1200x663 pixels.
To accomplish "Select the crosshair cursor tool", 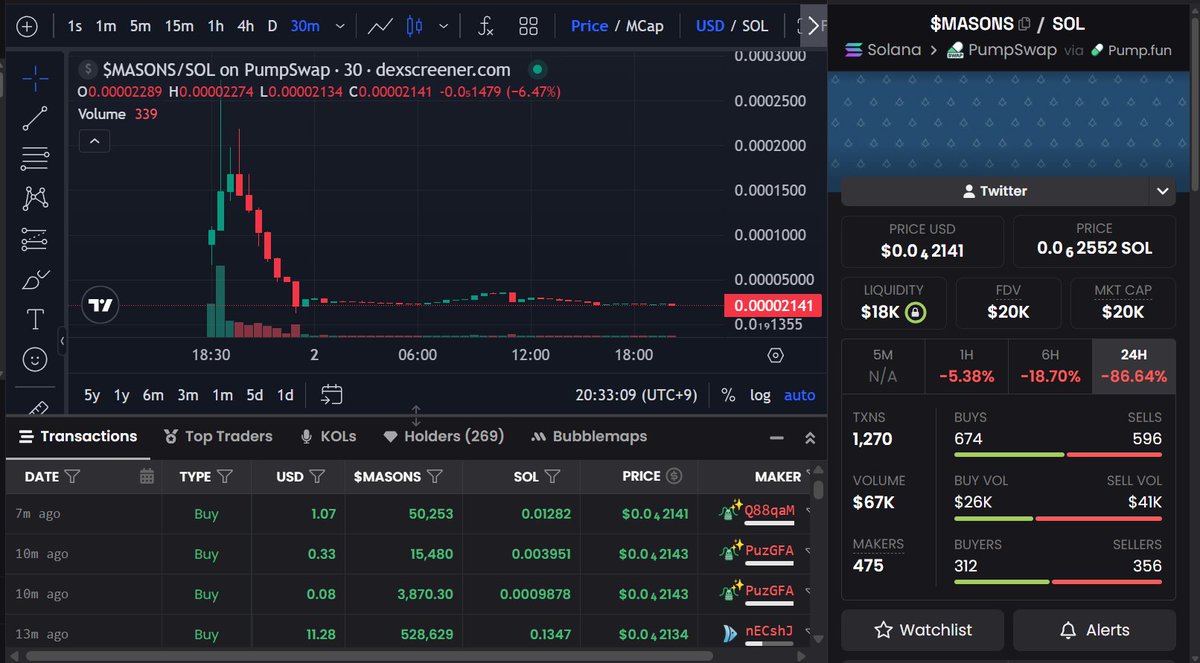I will pos(35,78).
